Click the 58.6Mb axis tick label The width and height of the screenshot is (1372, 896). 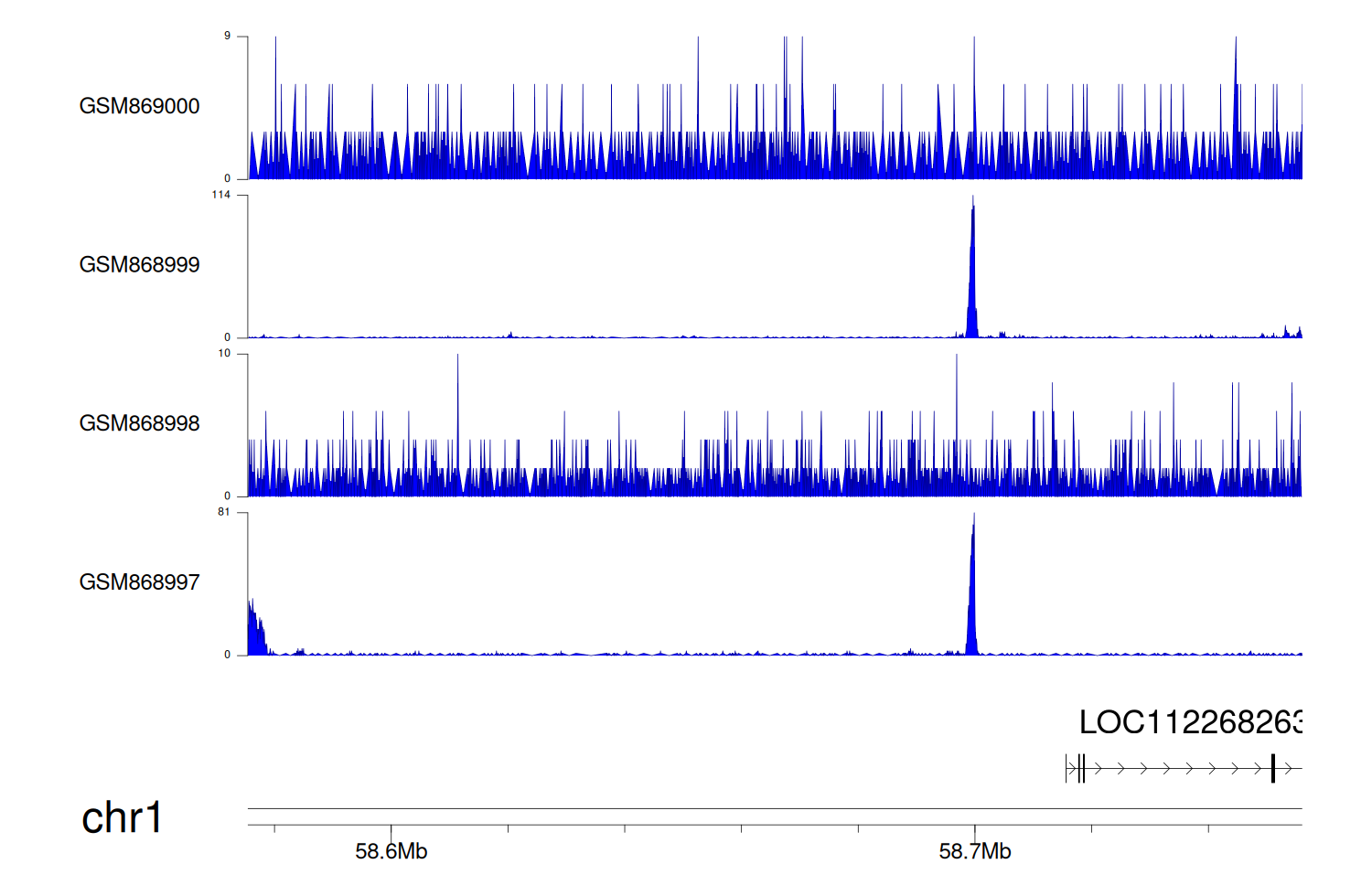click(391, 852)
